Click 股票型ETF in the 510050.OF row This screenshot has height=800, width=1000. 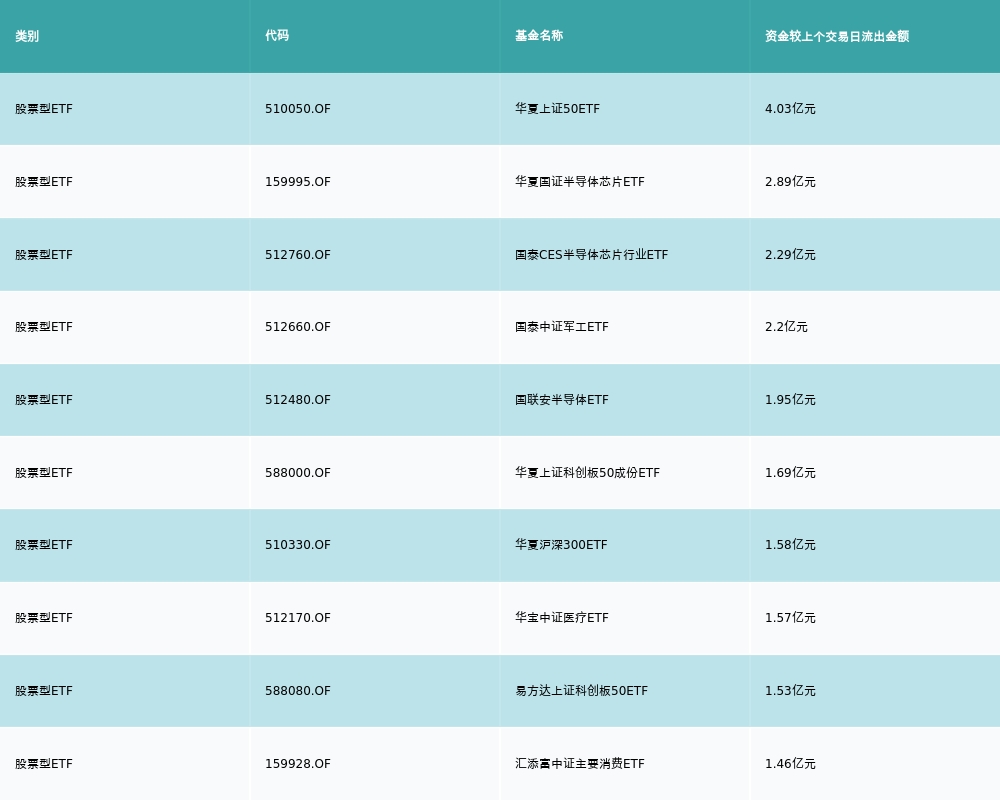click(44, 109)
